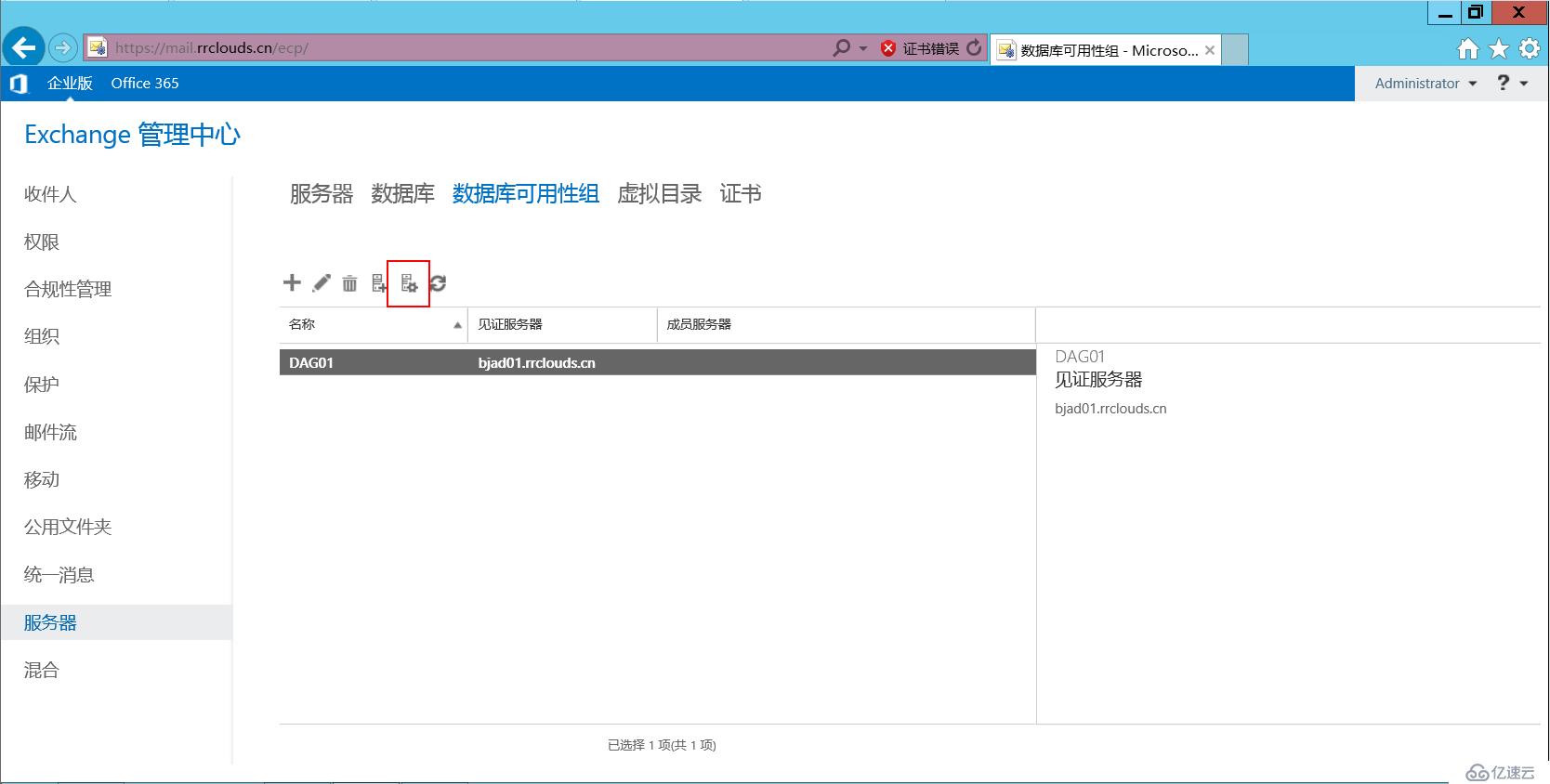The width and height of the screenshot is (1550, 784).
Task: Go back with browser back arrow
Action: (x=24, y=47)
